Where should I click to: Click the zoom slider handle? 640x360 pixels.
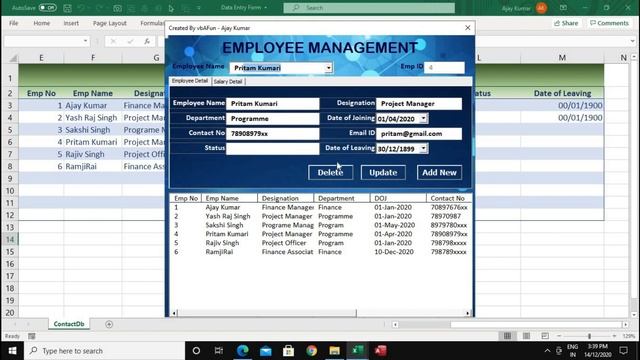click(589, 336)
